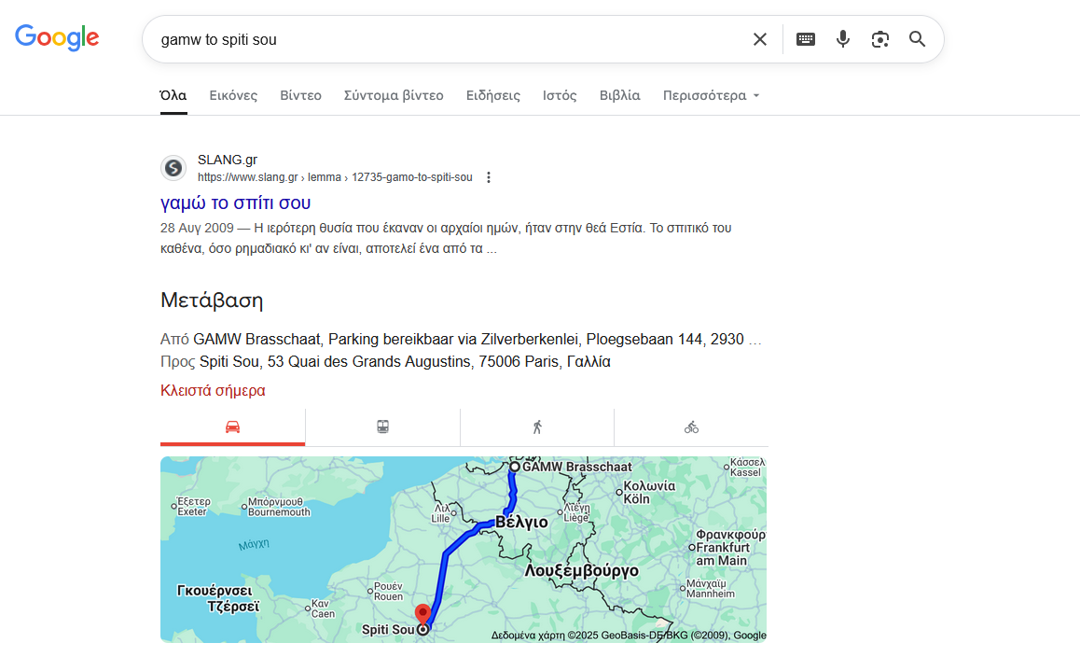The height and width of the screenshot is (657, 1080).
Task: Click the Google logo
Action: point(57,38)
